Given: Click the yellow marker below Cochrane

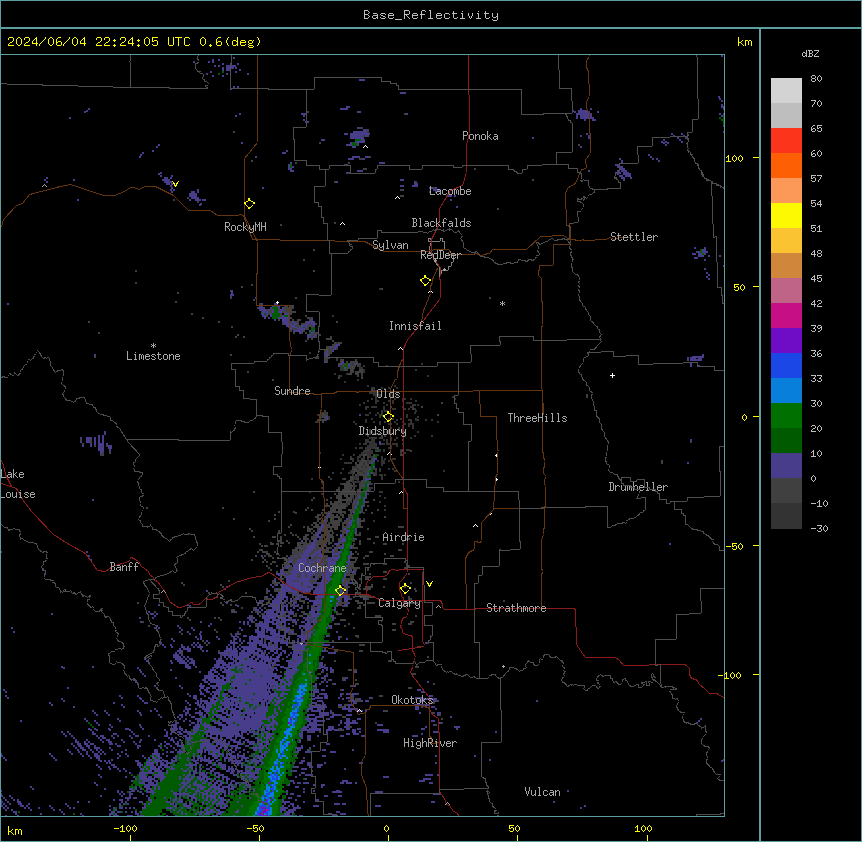Looking at the screenshot, I should [x=340, y=590].
